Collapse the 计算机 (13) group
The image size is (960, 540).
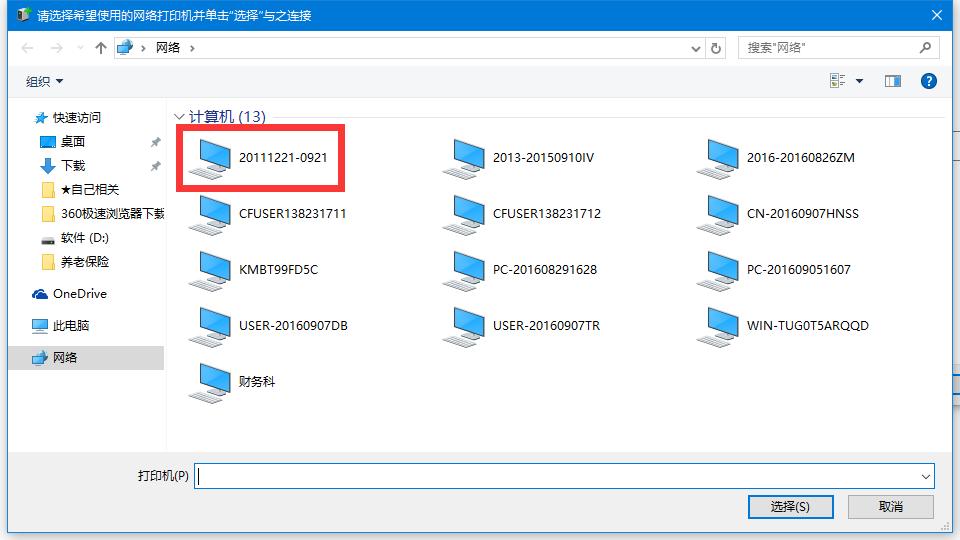pyautogui.click(x=179, y=116)
